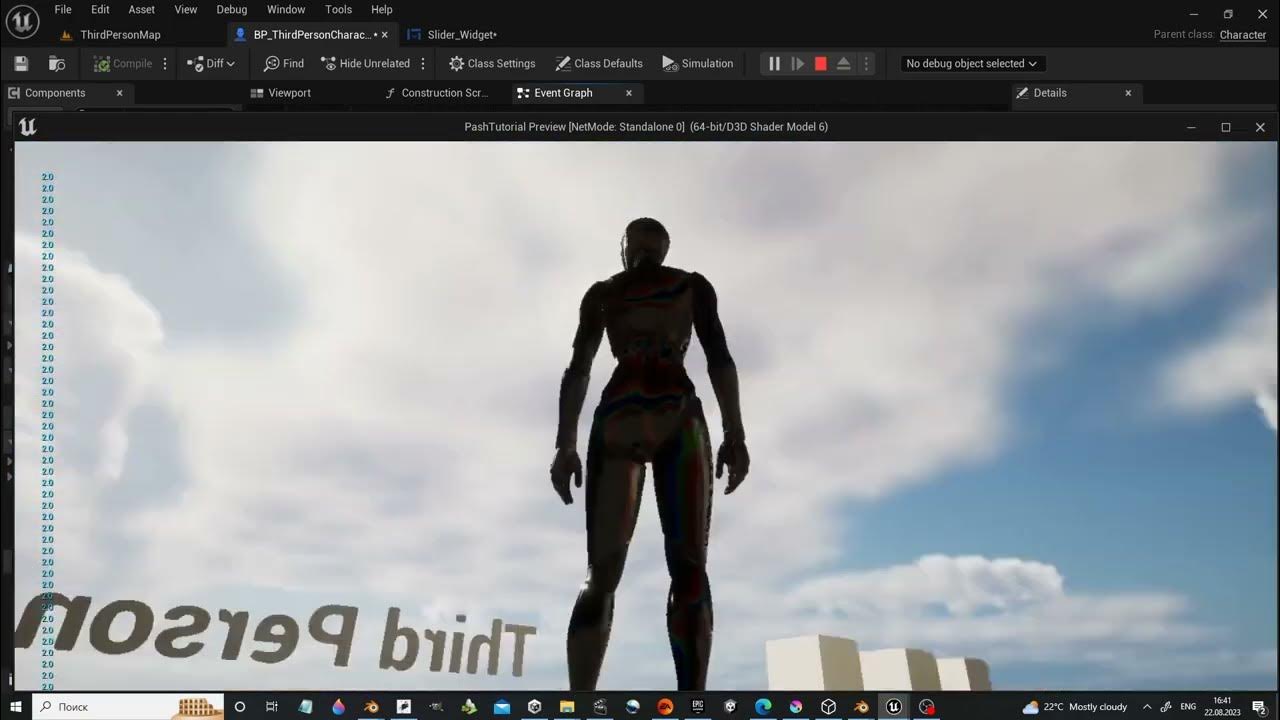Open the Help menu
Image resolution: width=1280 pixels, height=720 pixels.
(x=382, y=9)
